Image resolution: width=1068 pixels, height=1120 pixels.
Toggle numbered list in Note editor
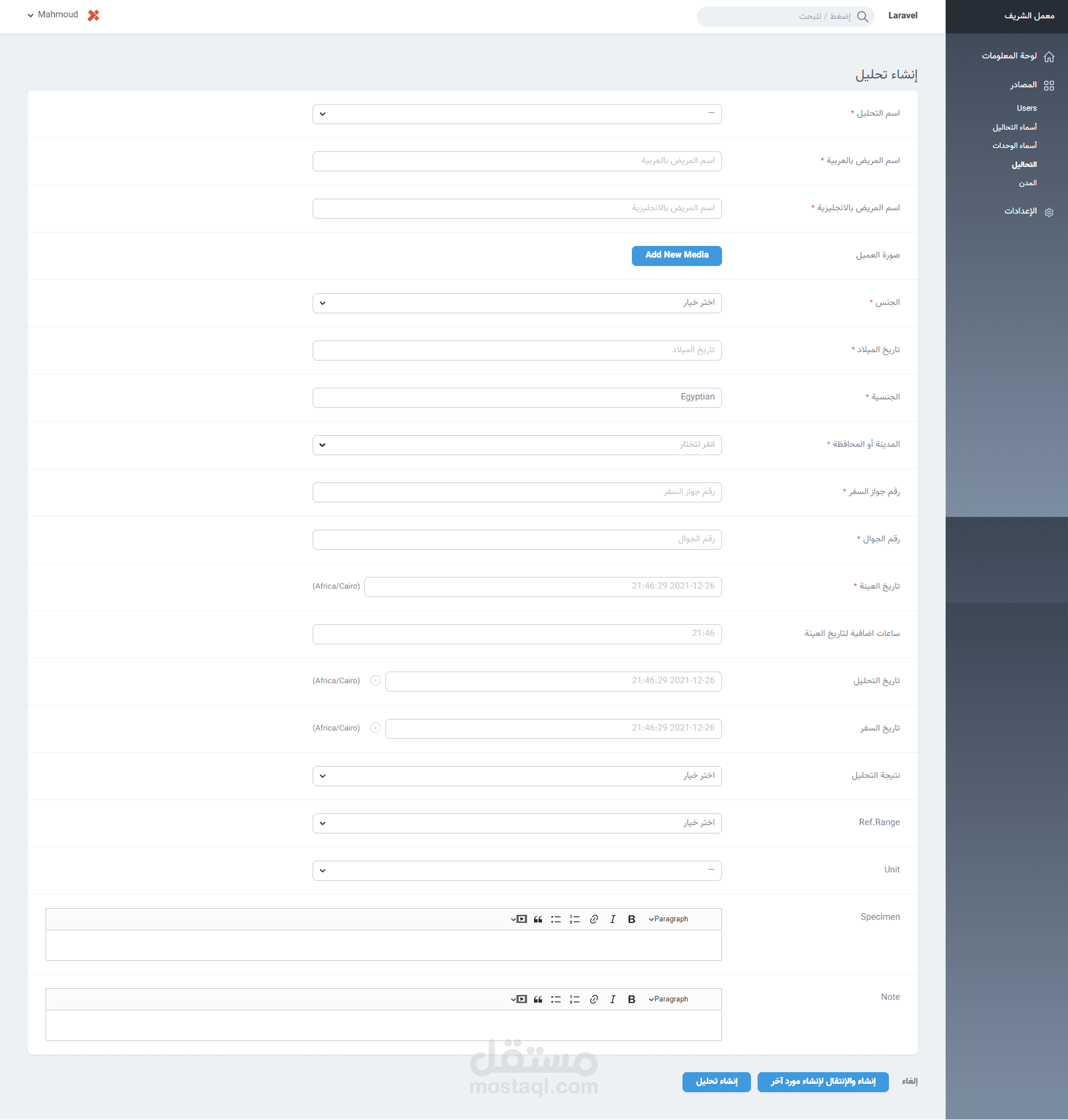pos(575,999)
